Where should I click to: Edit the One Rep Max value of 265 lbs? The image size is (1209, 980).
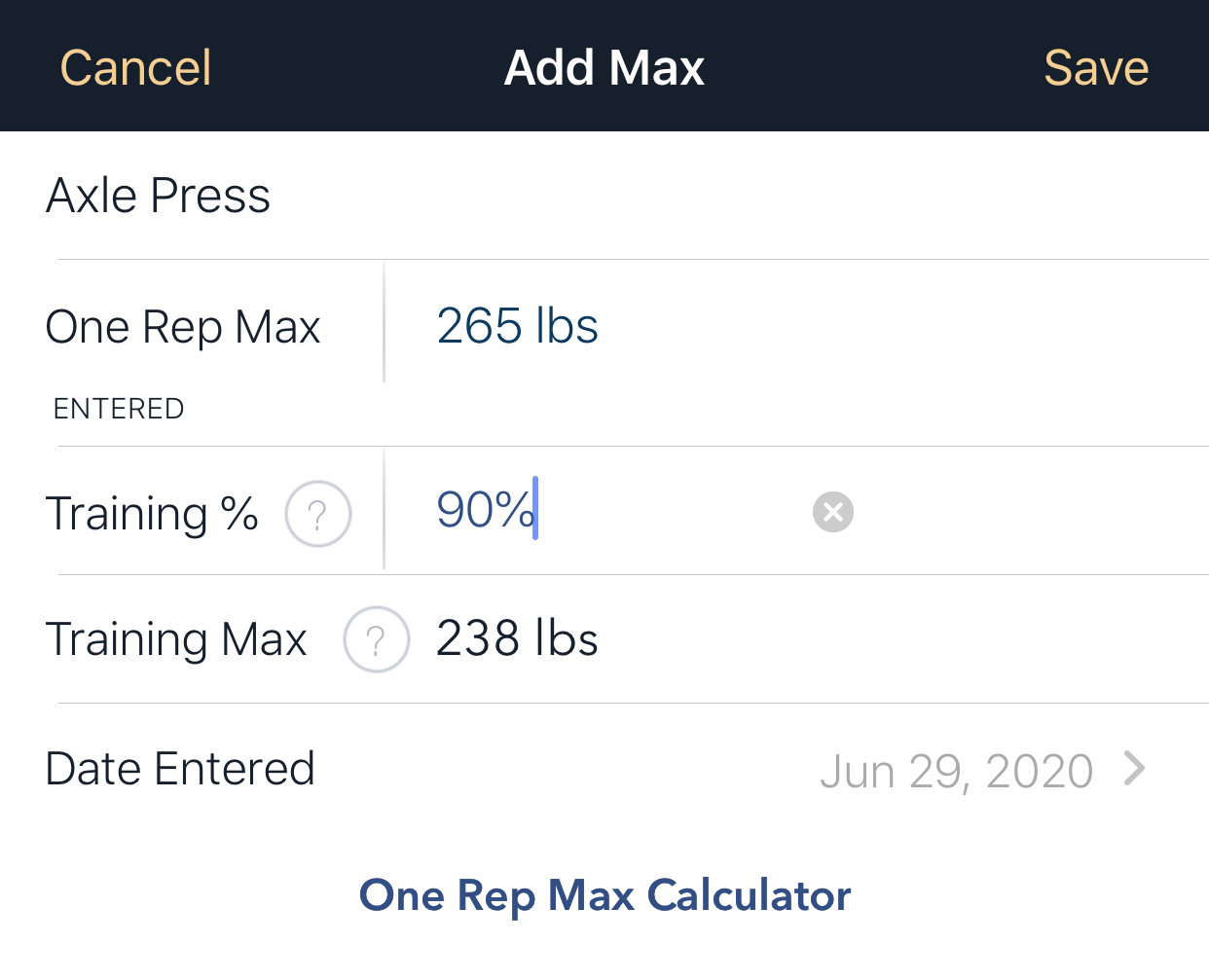(517, 326)
